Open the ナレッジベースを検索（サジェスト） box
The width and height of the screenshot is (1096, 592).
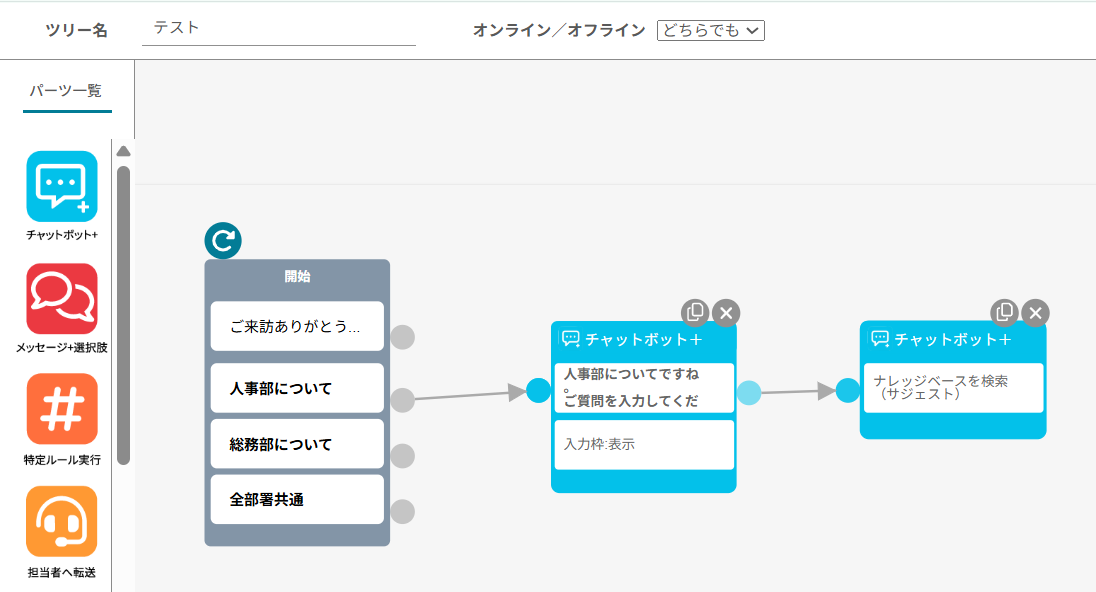point(953,388)
